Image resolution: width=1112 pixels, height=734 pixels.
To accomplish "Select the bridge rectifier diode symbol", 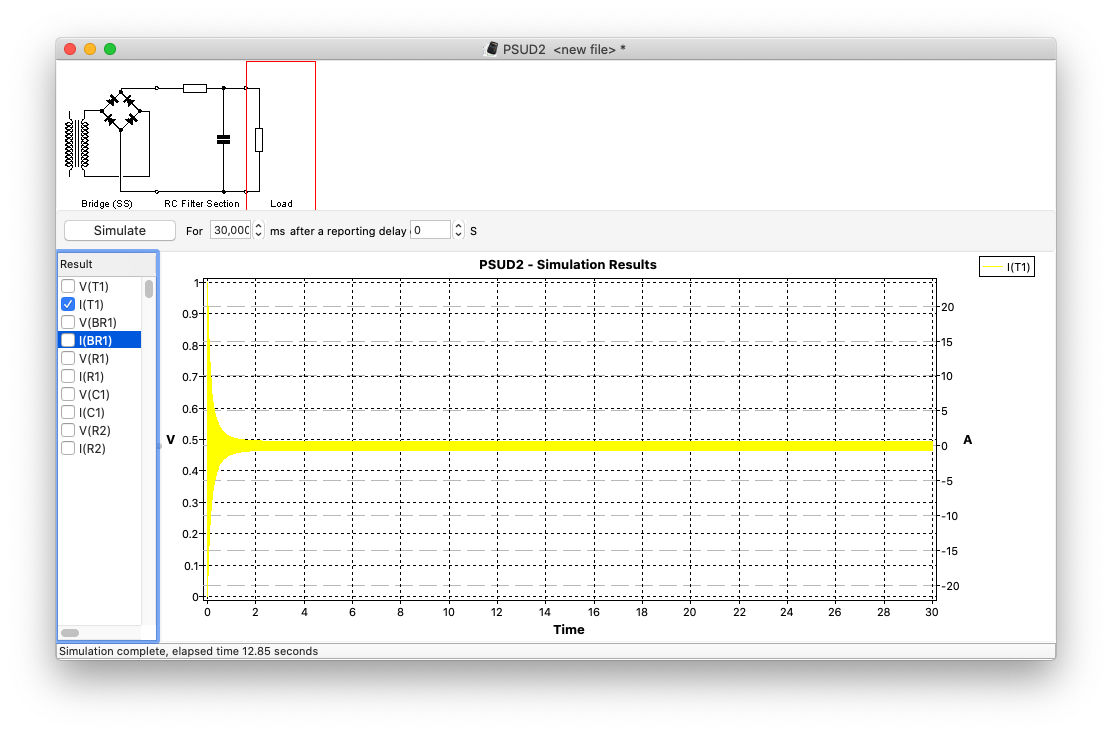I will click(121, 110).
